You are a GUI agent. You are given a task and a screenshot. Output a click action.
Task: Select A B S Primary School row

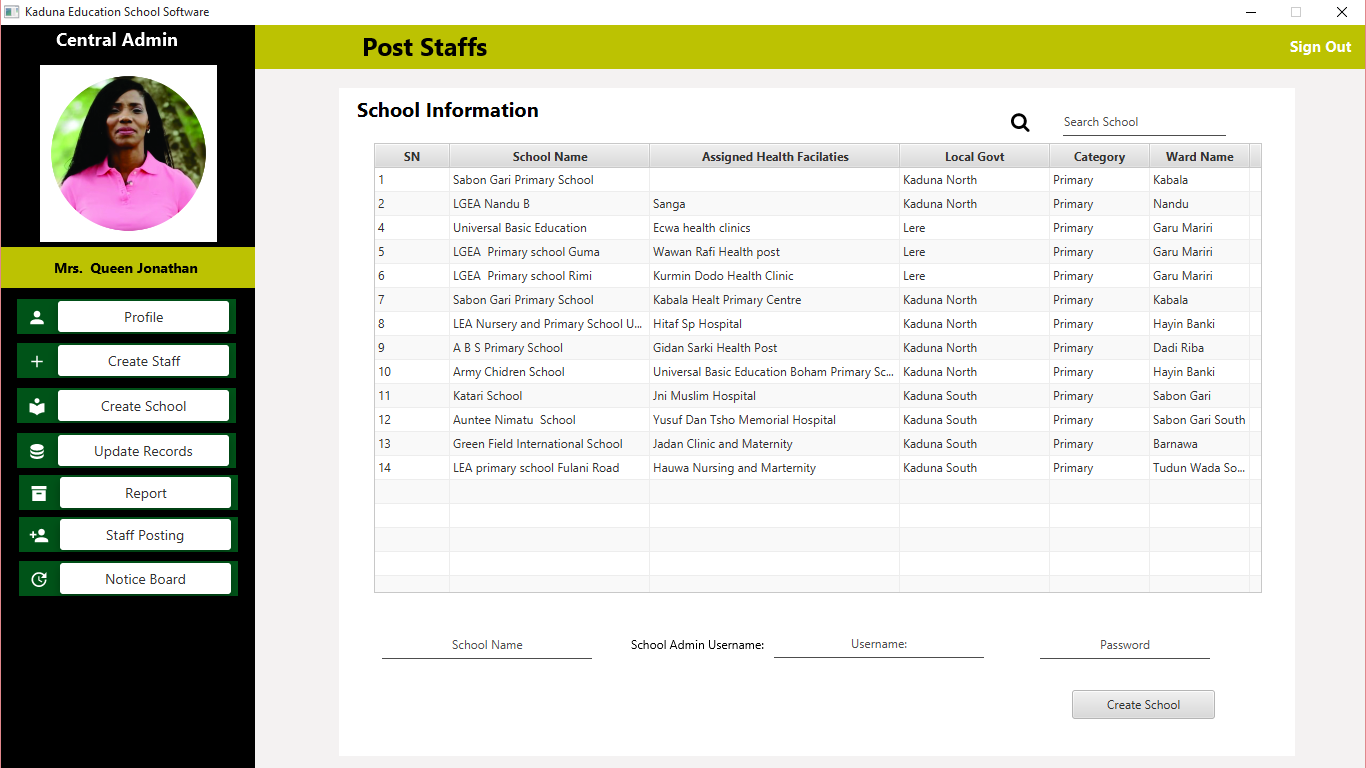click(x=817, y=348)
